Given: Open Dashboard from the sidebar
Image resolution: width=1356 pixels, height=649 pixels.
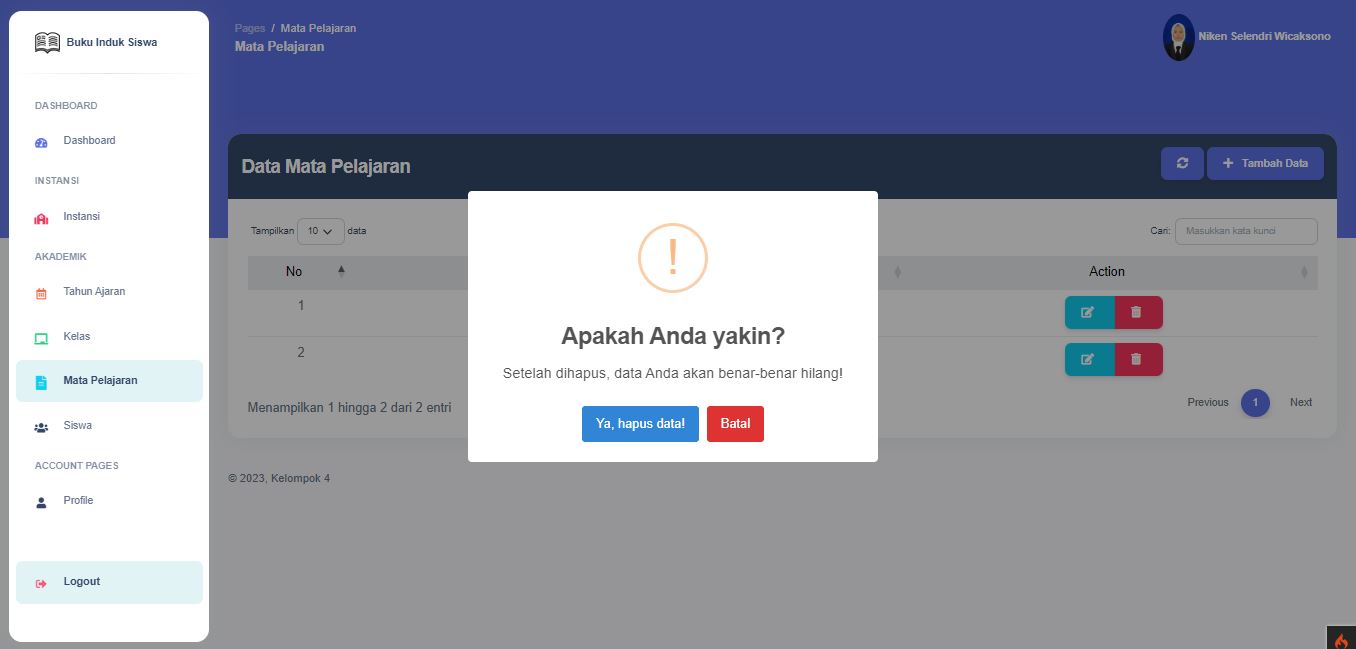Looking at the screenshot, I should tap(89, 141).
